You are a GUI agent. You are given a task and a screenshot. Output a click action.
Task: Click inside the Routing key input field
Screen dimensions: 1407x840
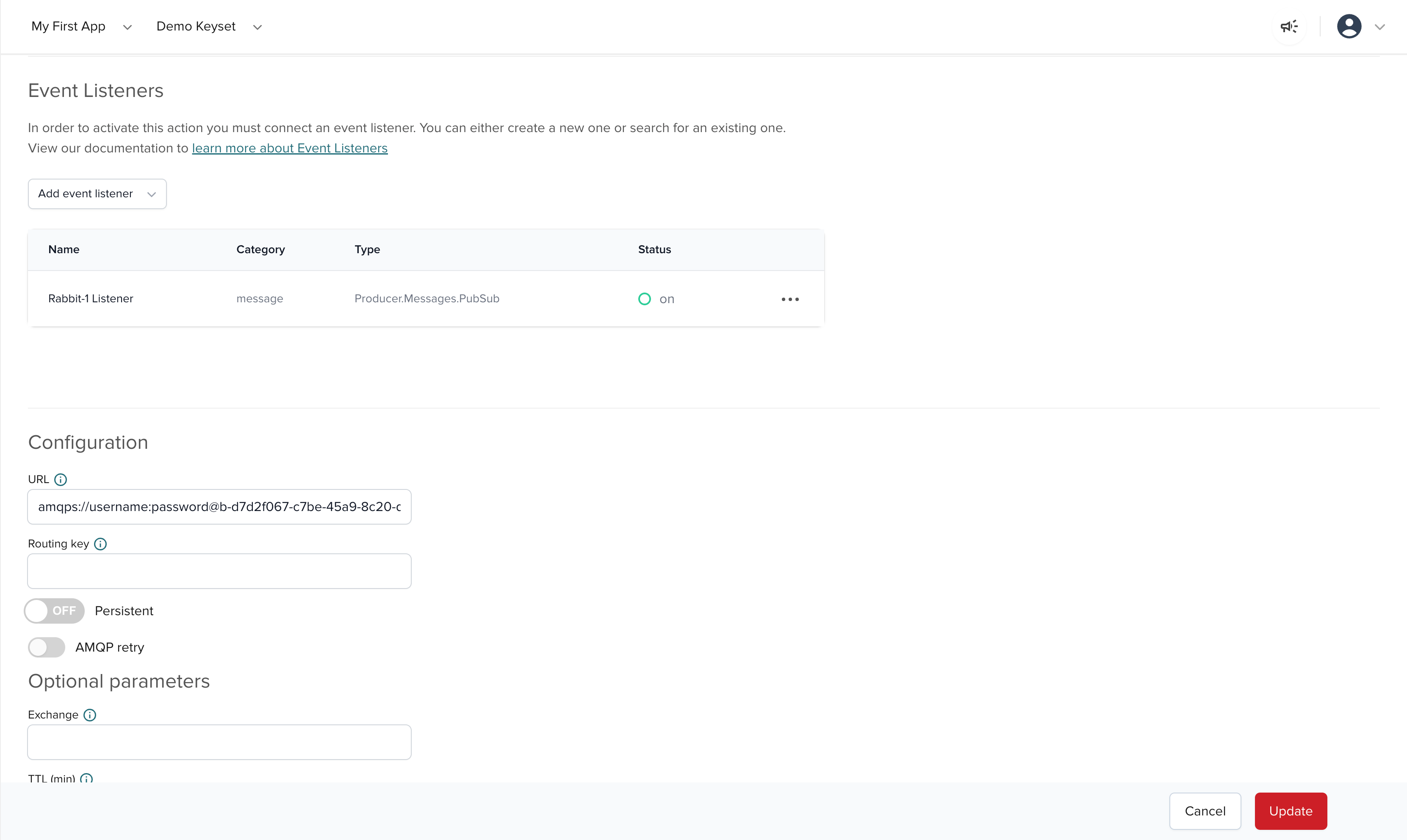219,571
